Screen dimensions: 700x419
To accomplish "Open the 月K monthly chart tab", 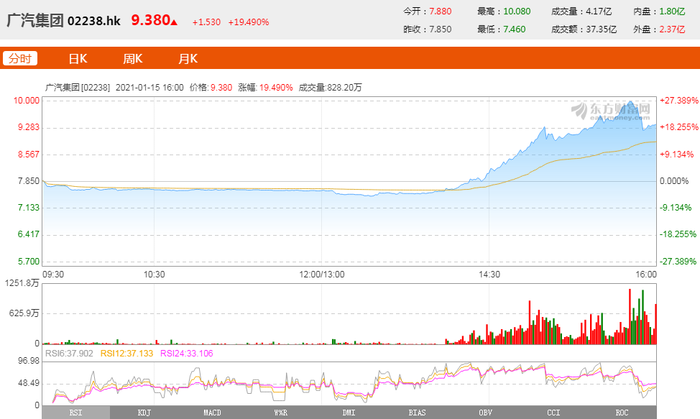I will pyautogui.click(x=188, y=59).
